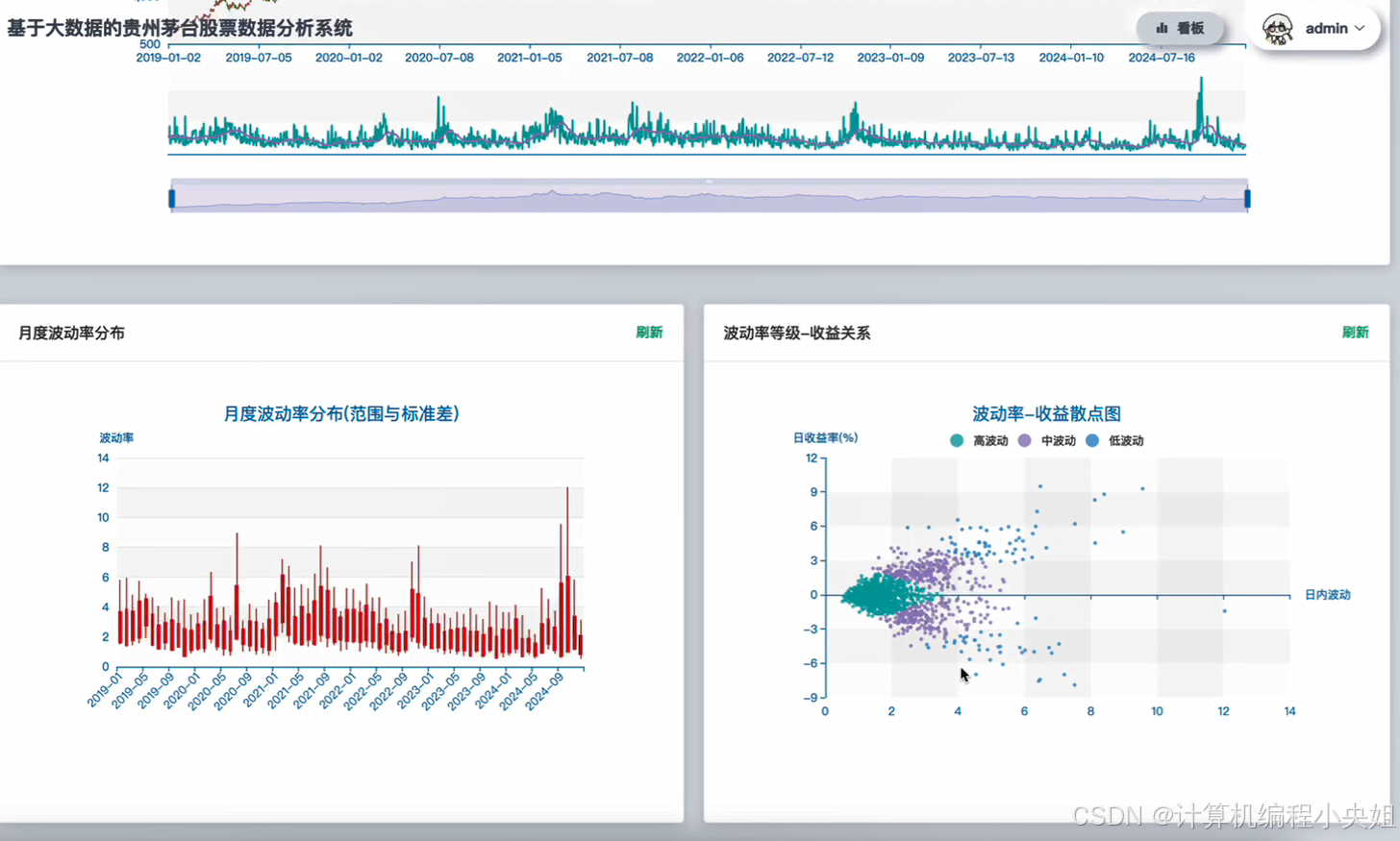Grab the left handle of the data zoom slider
This screenshot has width=1400, height=841.
click(172, 198)
